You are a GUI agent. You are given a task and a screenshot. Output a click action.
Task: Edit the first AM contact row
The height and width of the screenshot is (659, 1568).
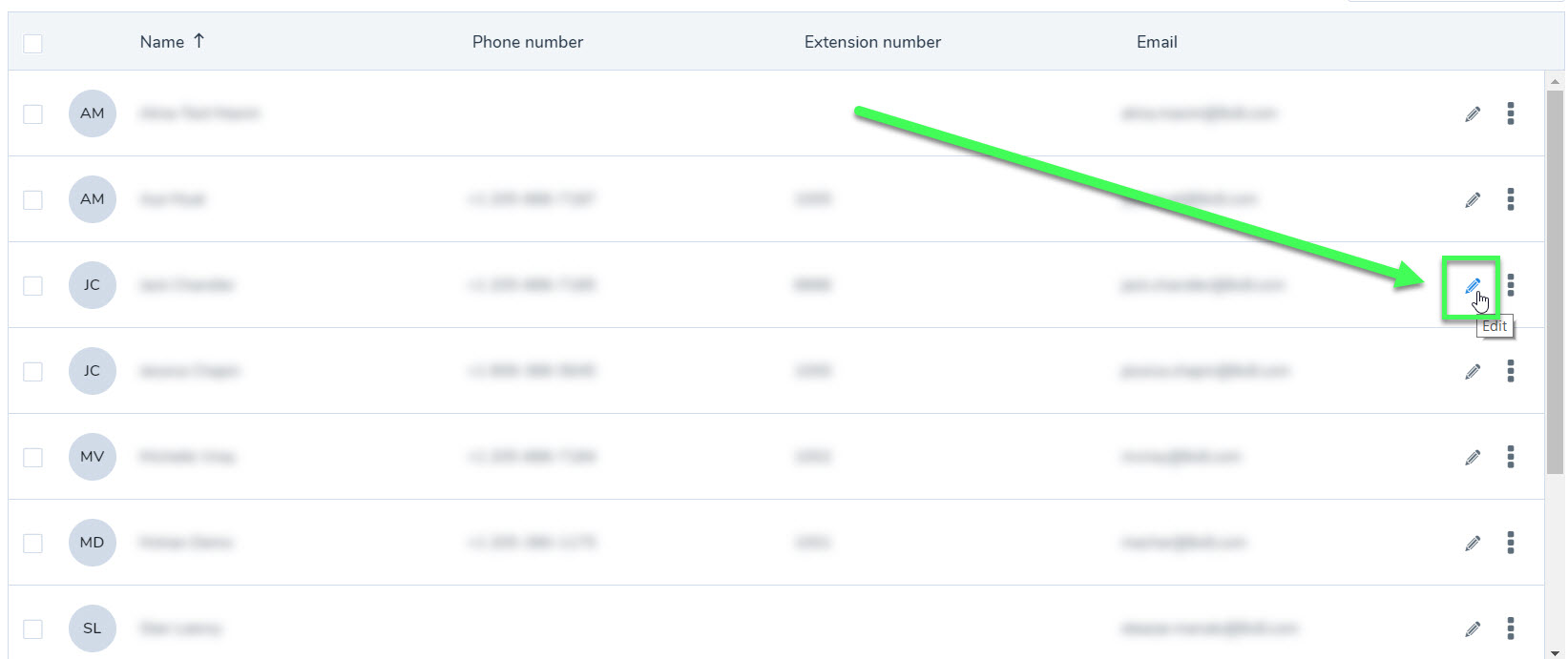1473,113
